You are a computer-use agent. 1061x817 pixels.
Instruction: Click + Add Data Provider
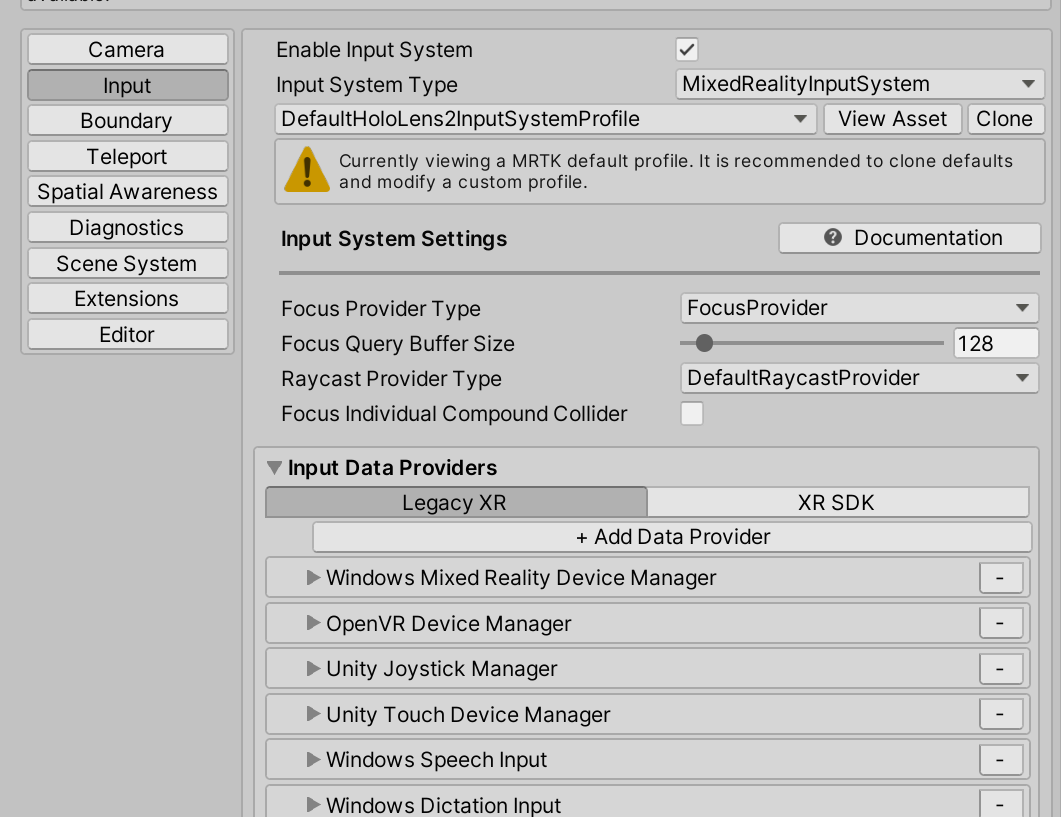[672, 537]
